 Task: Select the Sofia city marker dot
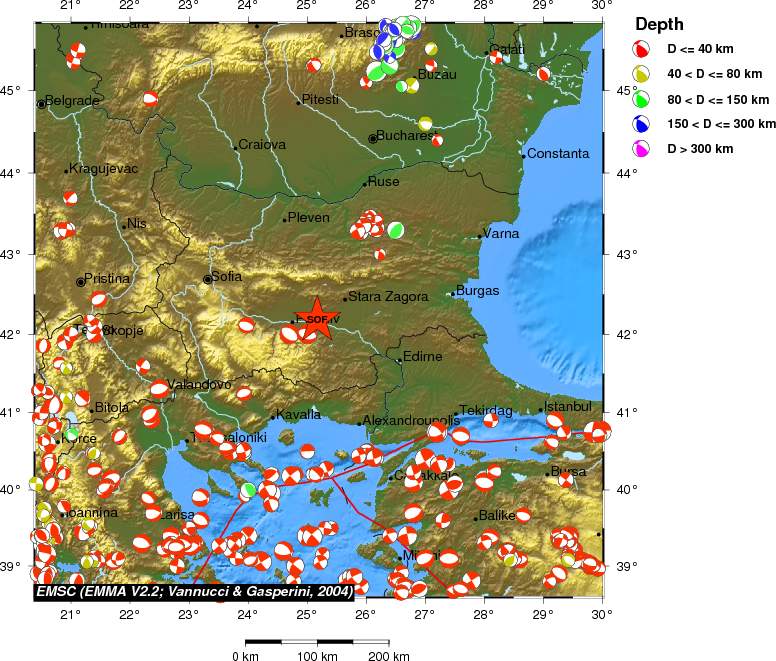tap(208, 279)
